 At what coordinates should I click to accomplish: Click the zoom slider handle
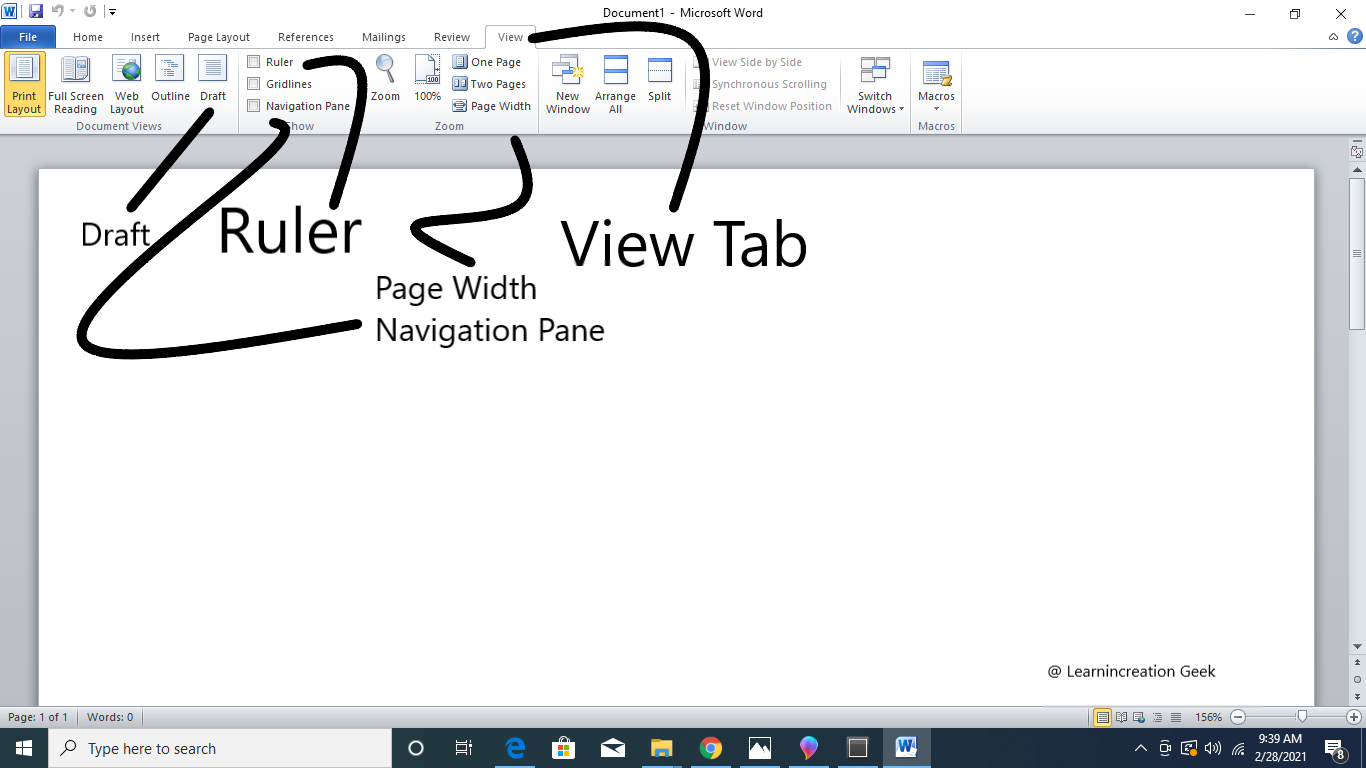[x=1302, y=717]
